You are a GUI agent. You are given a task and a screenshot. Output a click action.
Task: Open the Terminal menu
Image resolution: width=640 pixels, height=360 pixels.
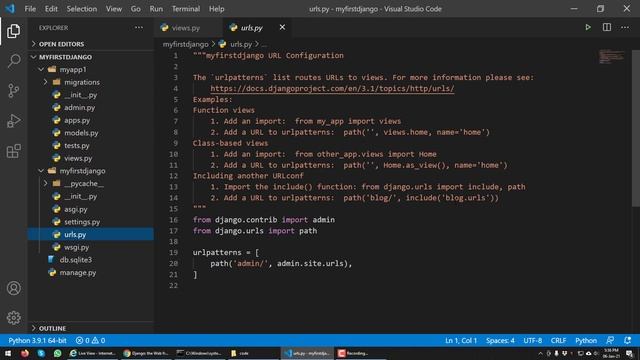point(186,9)
